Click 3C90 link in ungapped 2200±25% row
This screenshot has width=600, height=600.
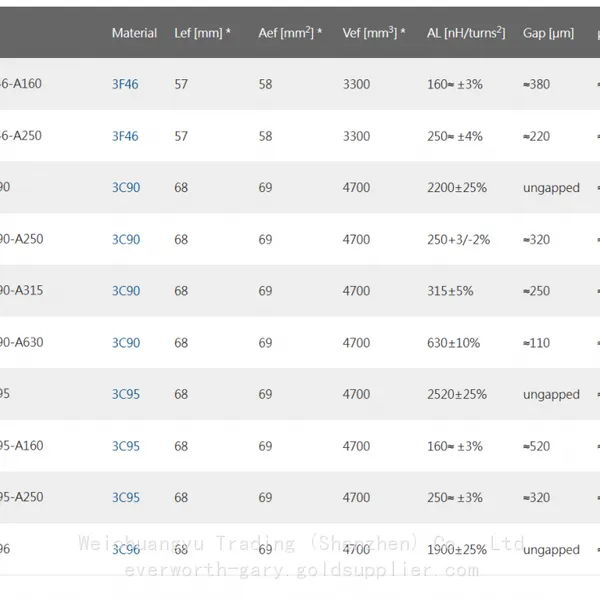click(x=126, y=188)
